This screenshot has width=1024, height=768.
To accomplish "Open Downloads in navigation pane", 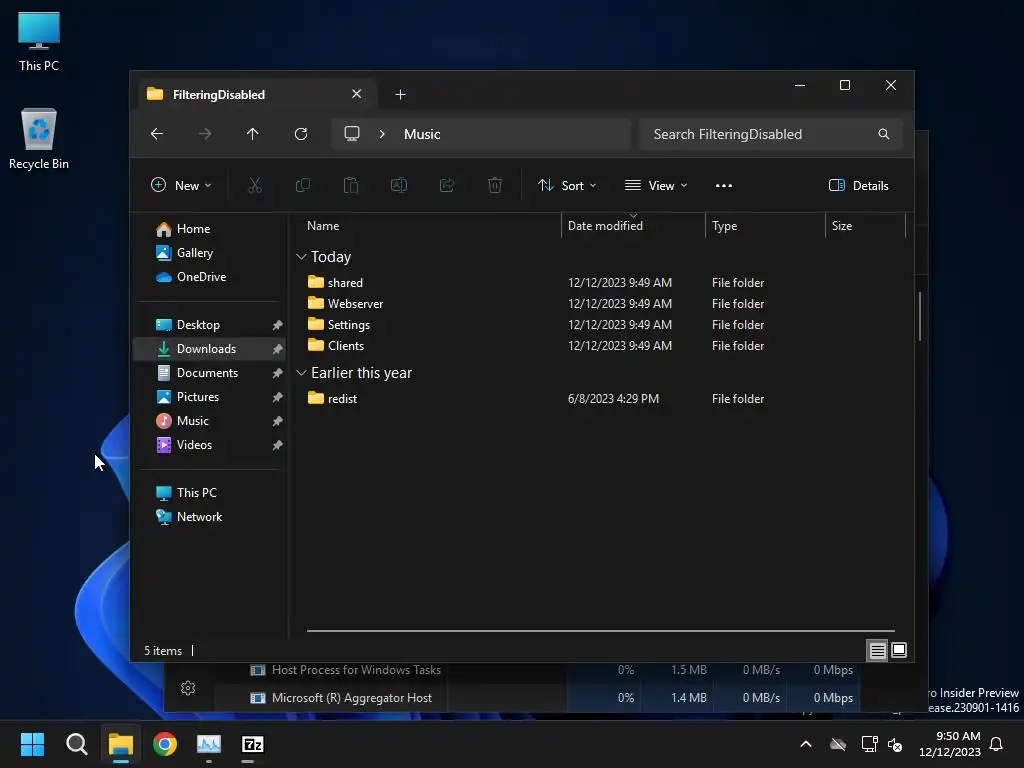I will (209, 349).
